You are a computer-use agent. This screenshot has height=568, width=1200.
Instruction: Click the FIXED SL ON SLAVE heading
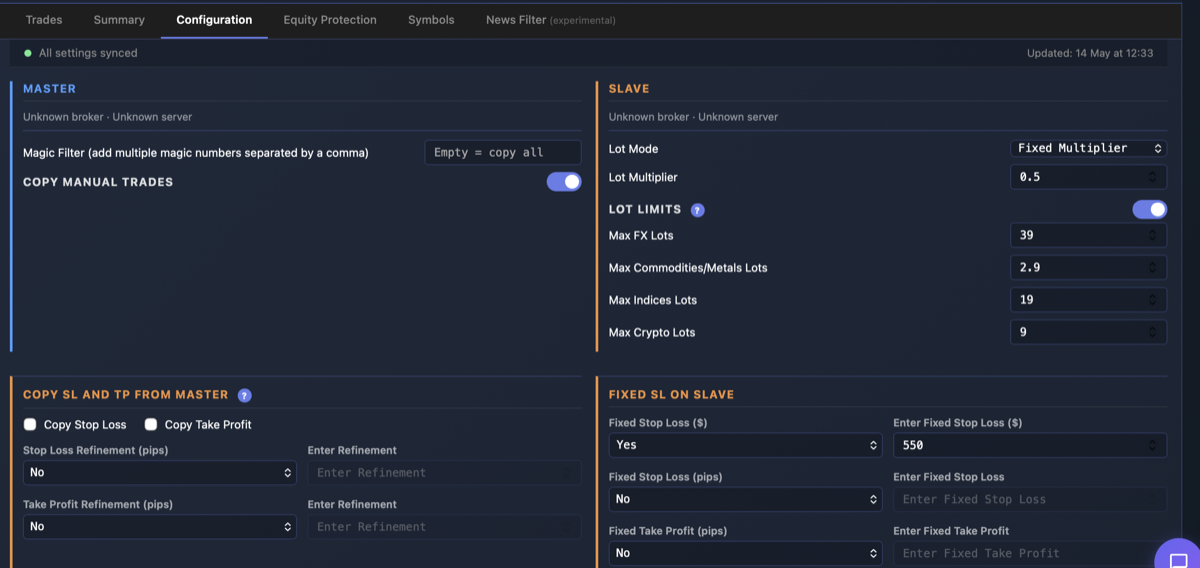point(671,395)
